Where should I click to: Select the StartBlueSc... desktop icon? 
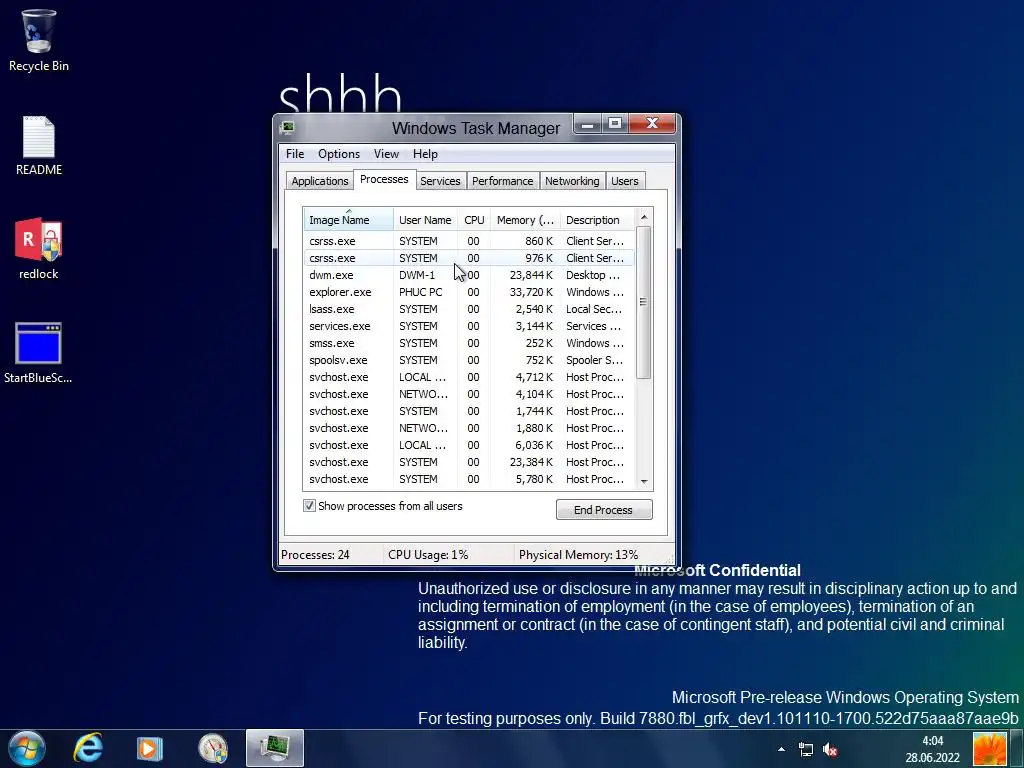[x=39, y=353]
